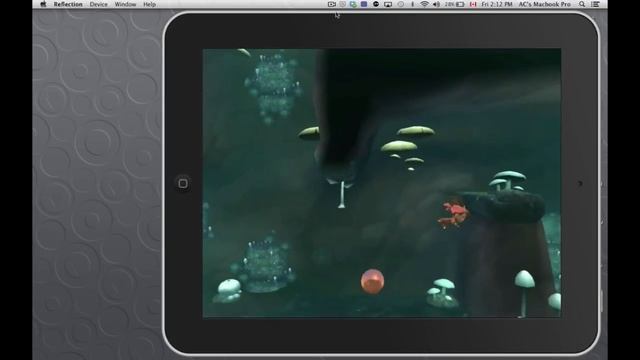
Task: Click the Canadian flag input source icon
Action: point(473,4)
